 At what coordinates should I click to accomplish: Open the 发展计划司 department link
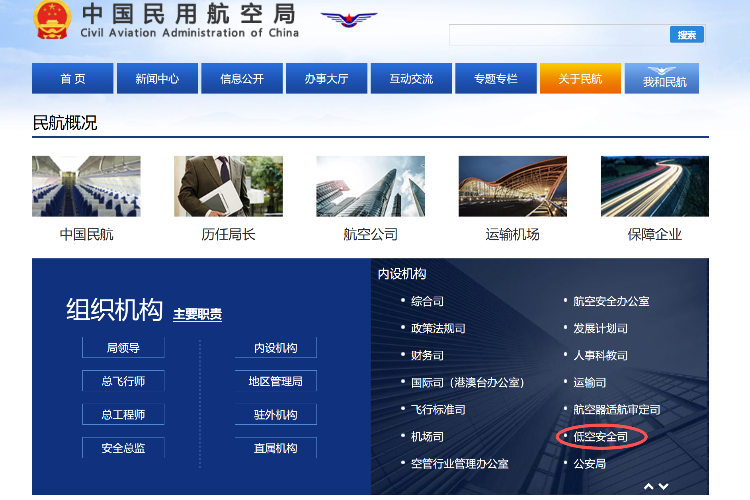point(600,328)
